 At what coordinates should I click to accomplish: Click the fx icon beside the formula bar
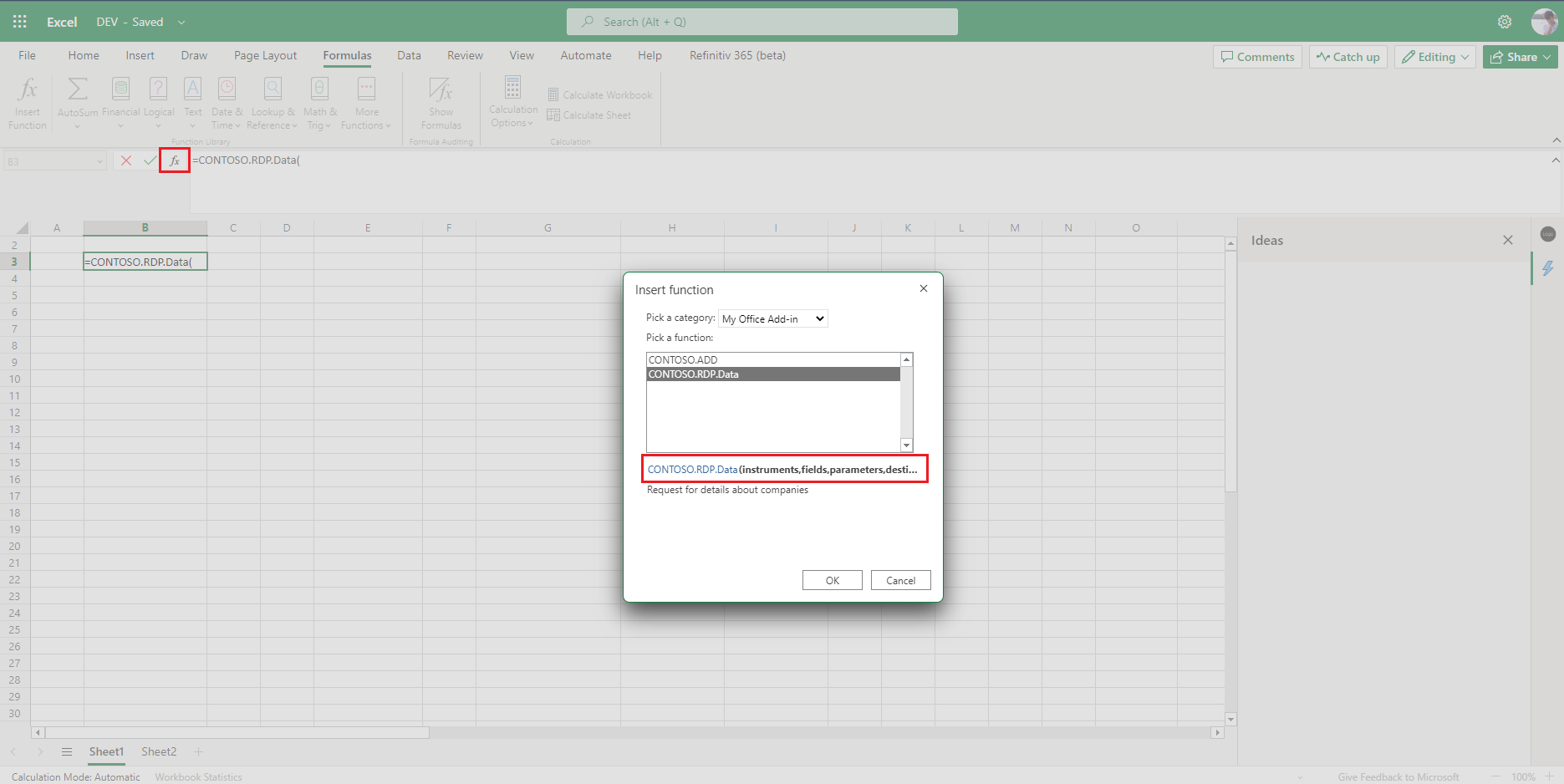[x=174, y=160]
